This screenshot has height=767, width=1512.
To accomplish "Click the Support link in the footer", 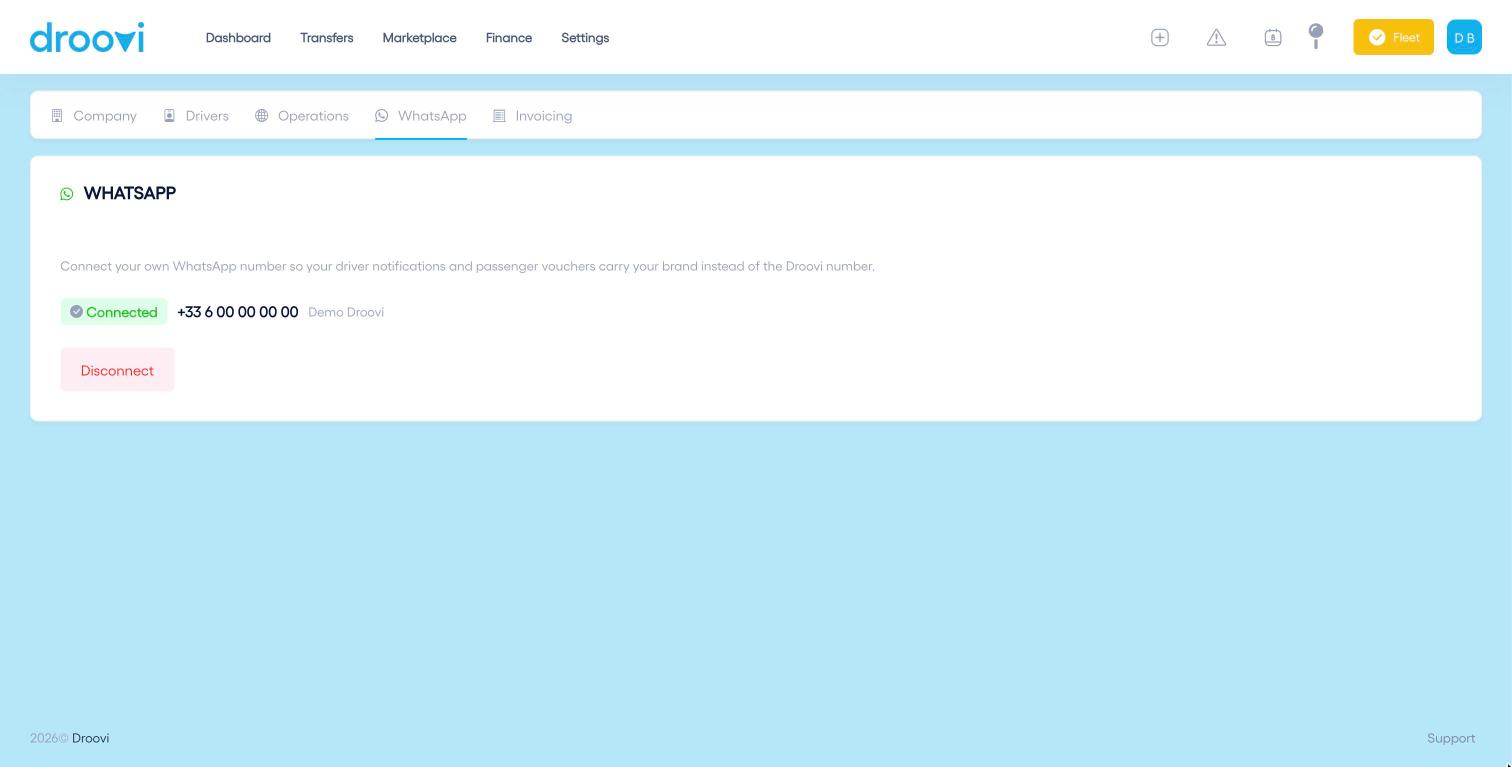I will [1451, 738].
